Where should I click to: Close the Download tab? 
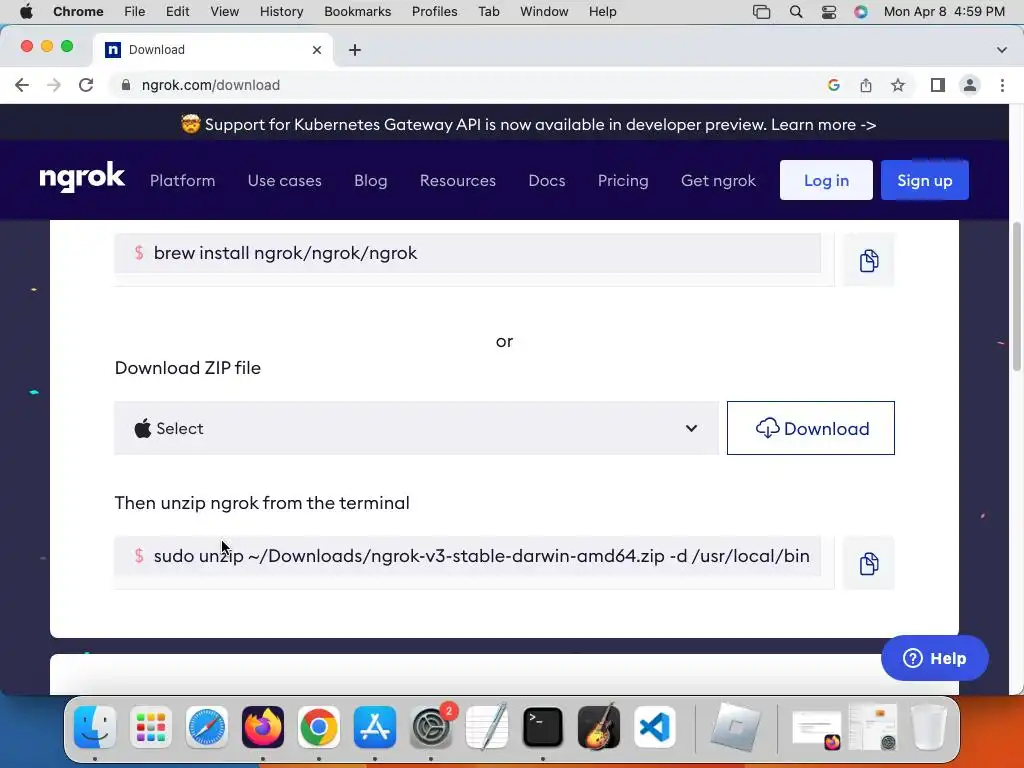(x=317, y=50)
